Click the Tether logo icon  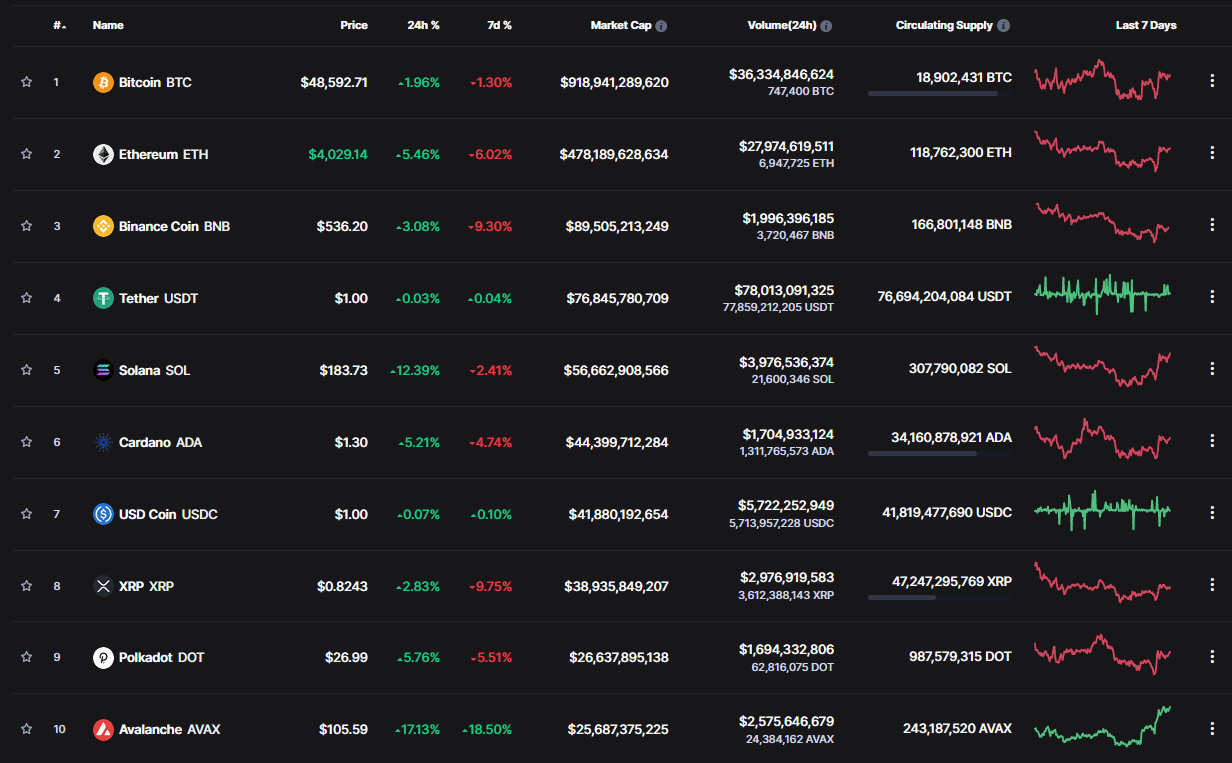(x=103, y=298)
